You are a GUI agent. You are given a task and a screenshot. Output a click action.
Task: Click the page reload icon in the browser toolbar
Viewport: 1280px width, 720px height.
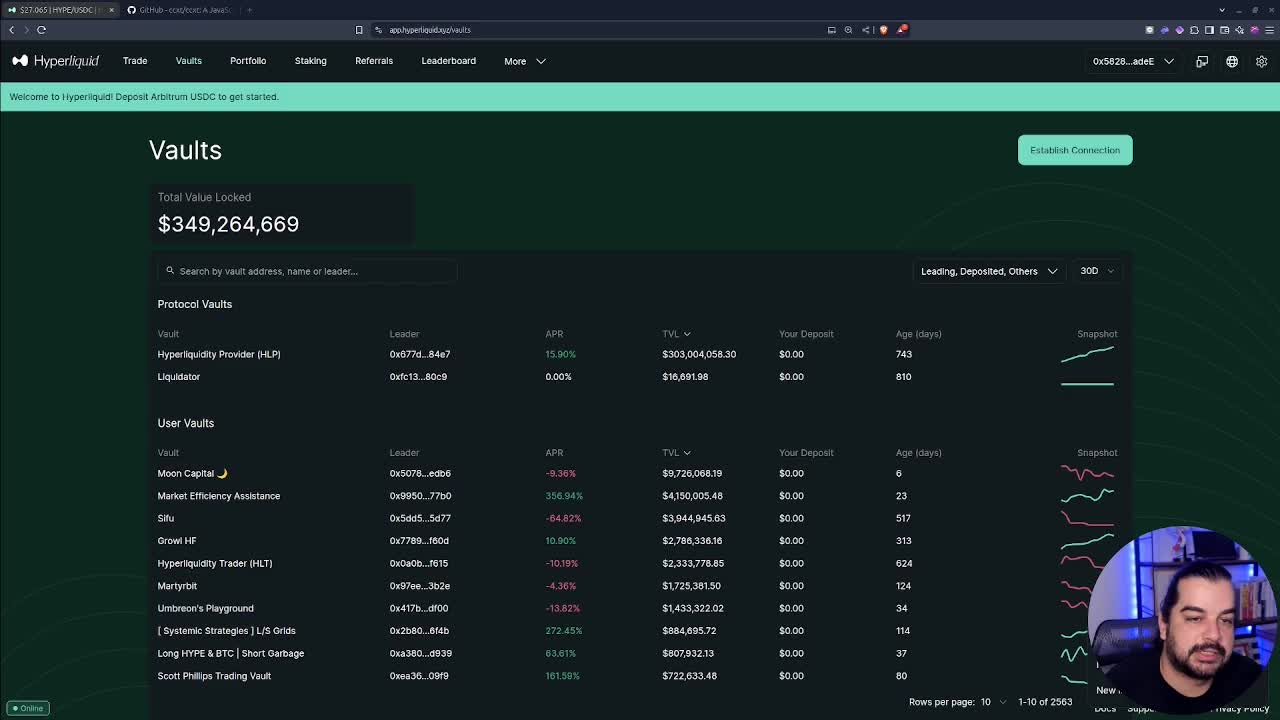(42, 30)
